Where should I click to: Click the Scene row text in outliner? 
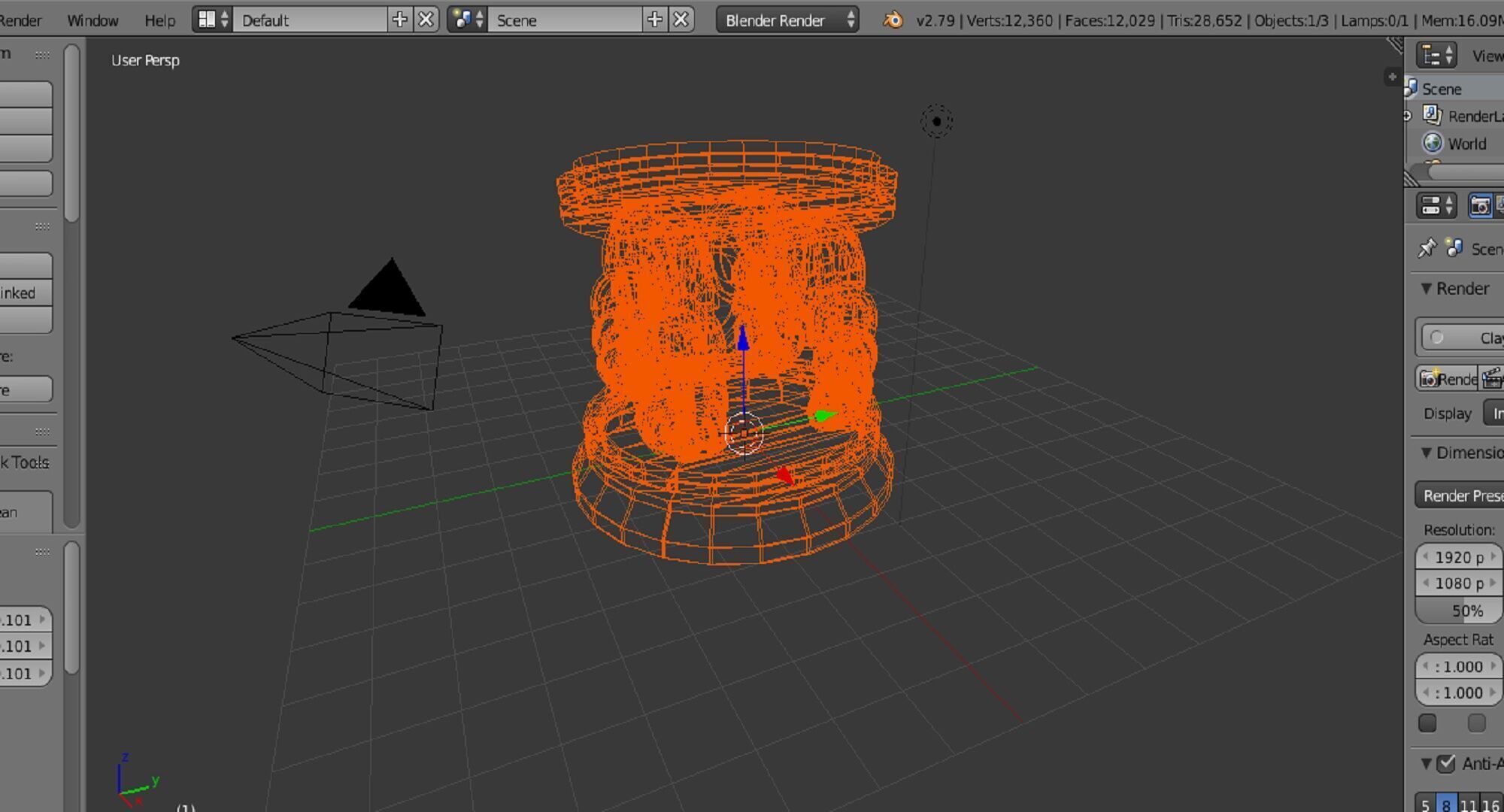[1442, 89]
